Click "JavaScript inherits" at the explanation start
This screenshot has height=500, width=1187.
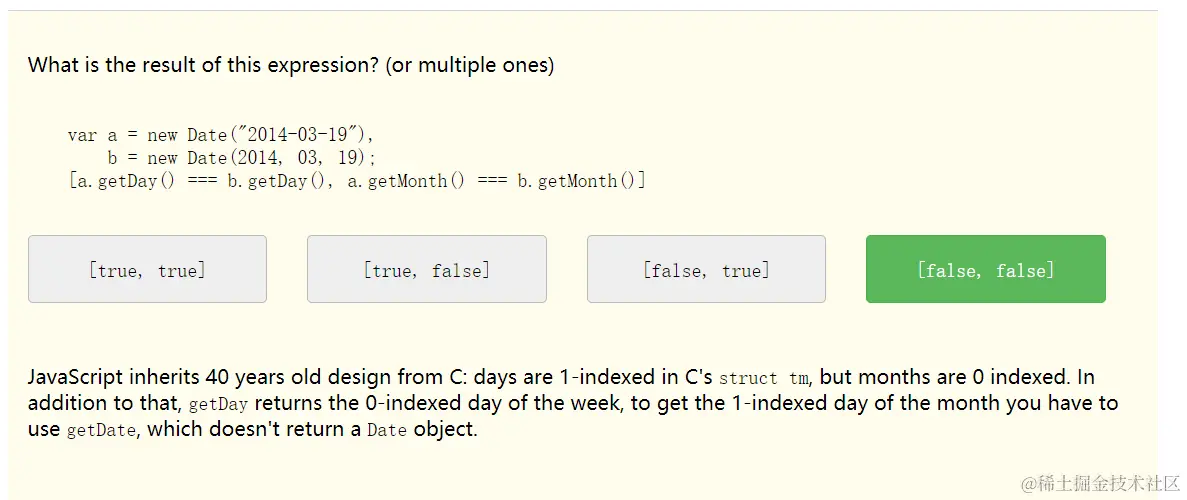(114, 377)
